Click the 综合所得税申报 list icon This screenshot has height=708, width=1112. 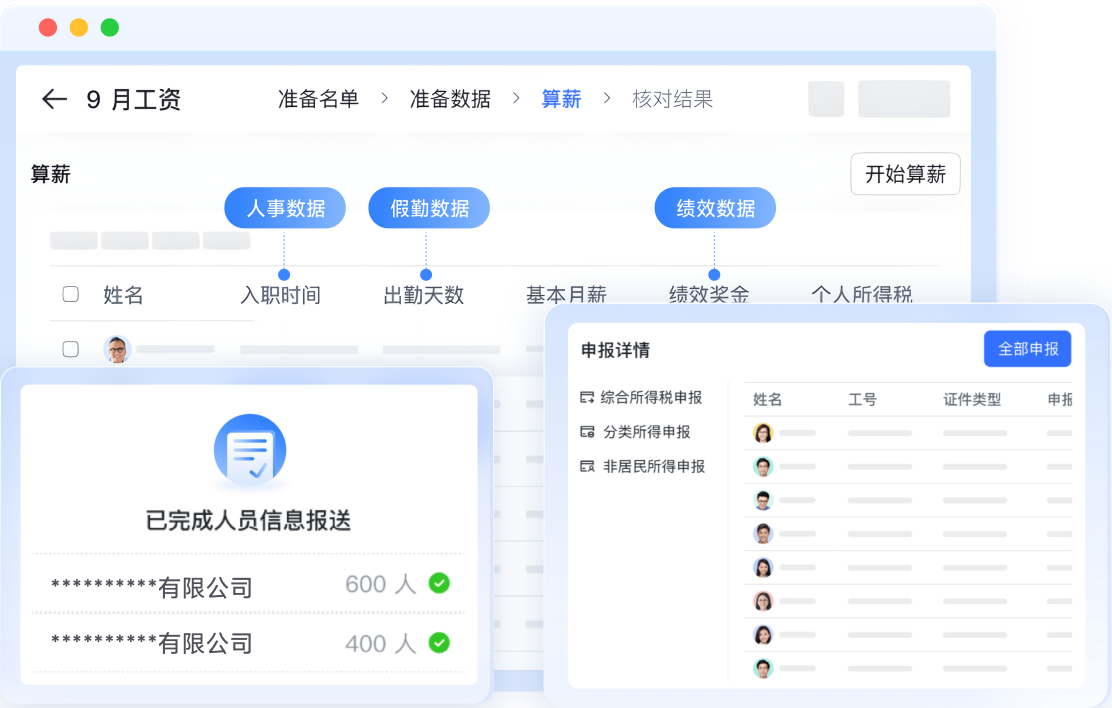point(587,398)
